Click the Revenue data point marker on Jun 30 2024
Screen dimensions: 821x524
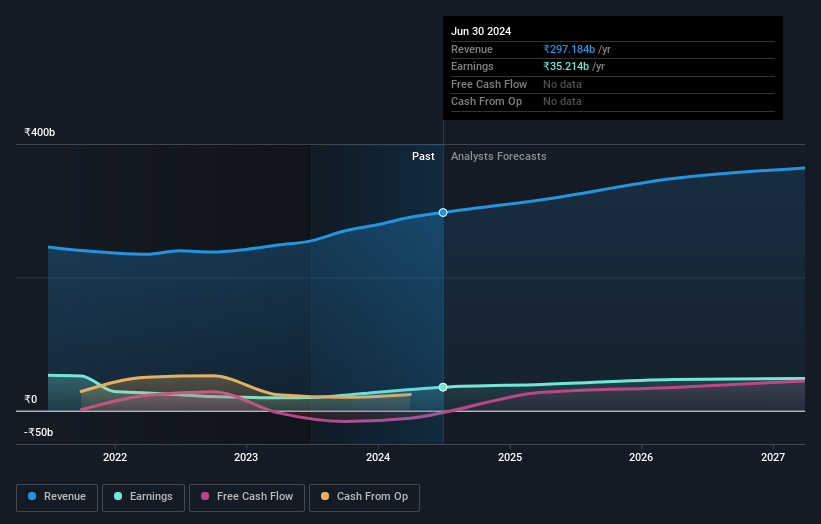443,213
